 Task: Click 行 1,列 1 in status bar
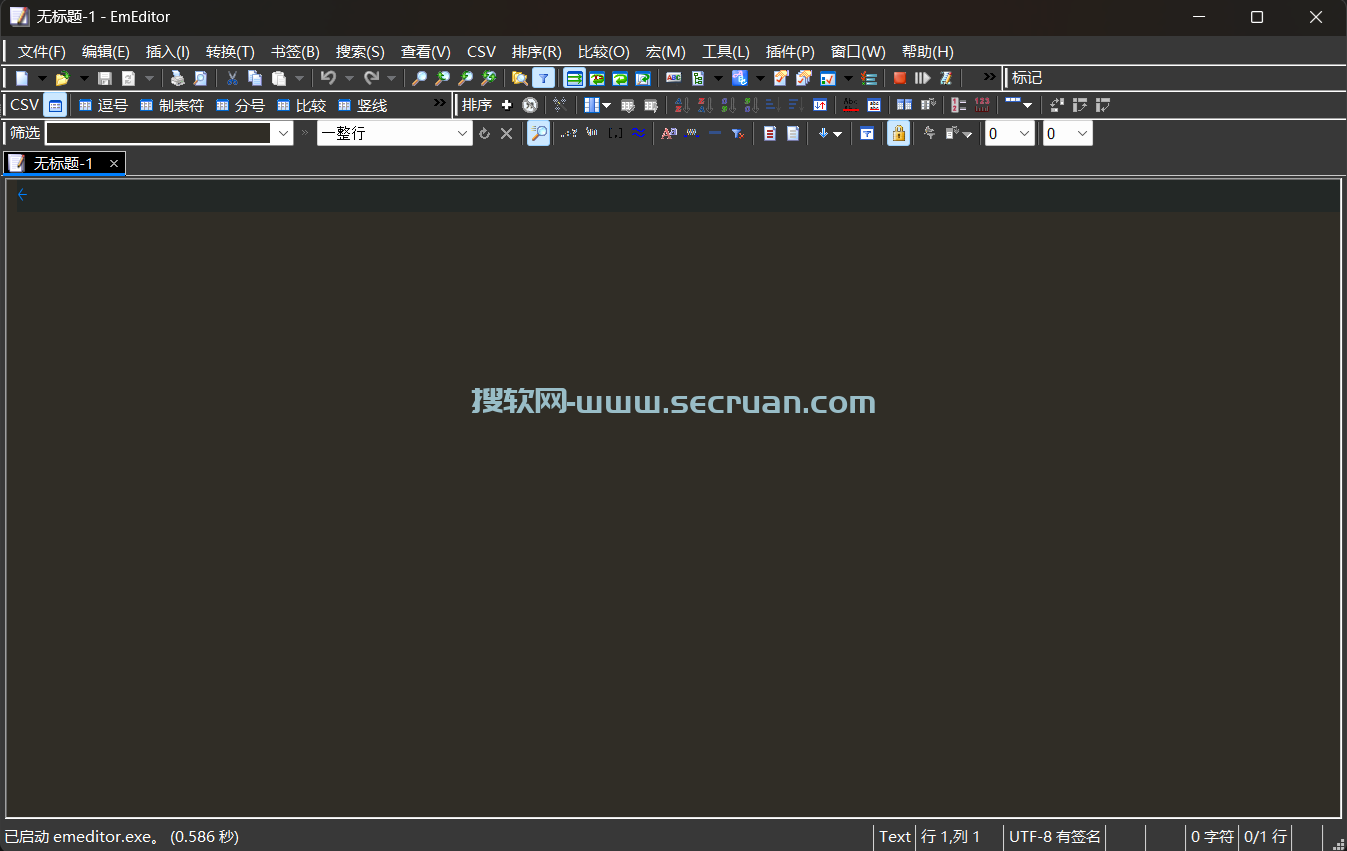(x=951, y=837)
